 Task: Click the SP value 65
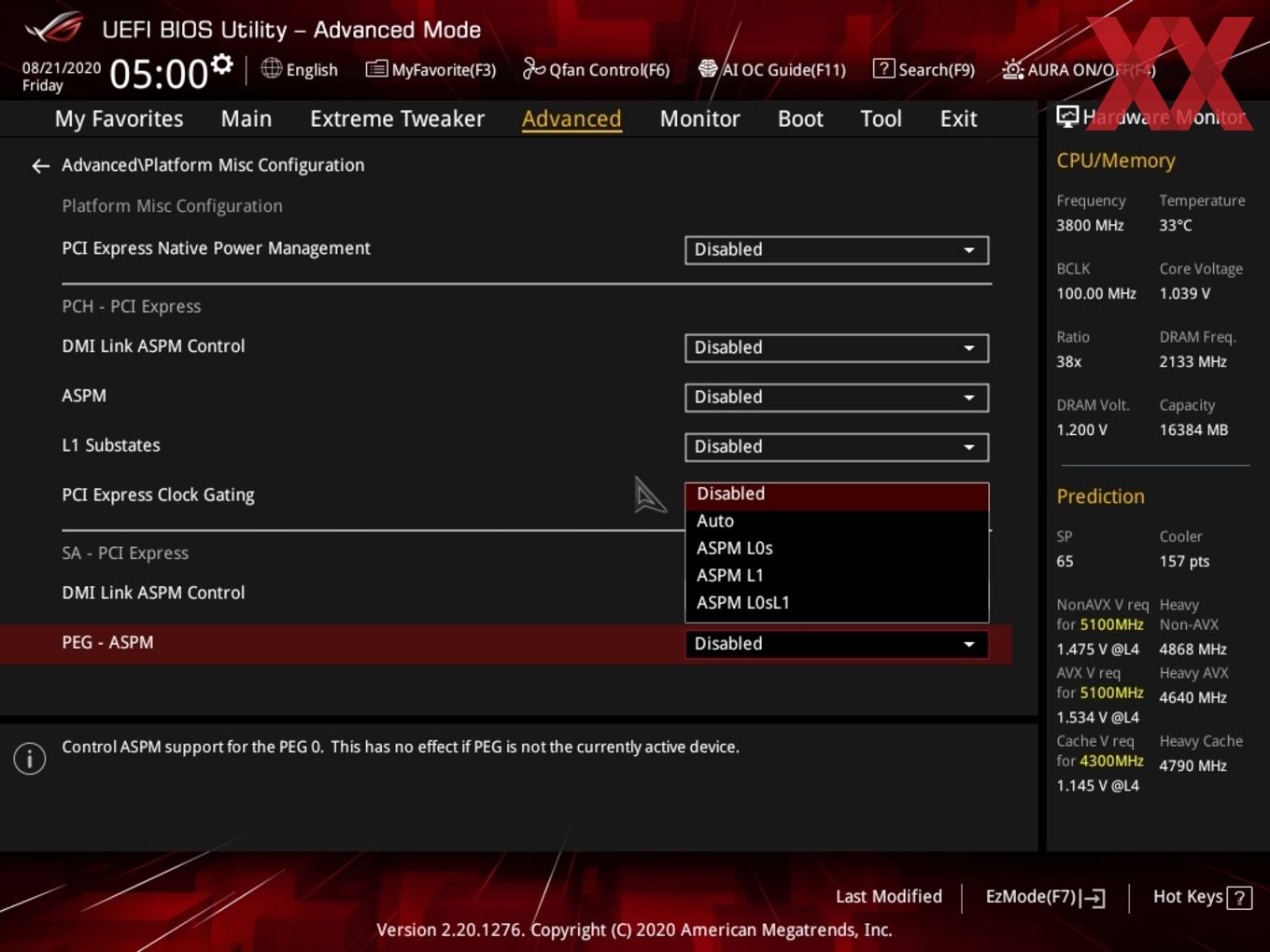point(1065,562)
